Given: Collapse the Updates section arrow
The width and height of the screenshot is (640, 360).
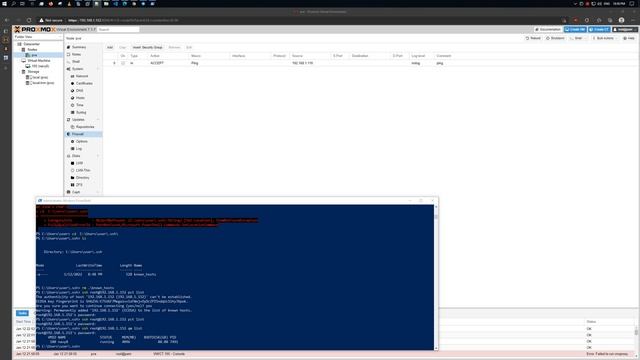Looking at the screenshot, I should (98, 120).
